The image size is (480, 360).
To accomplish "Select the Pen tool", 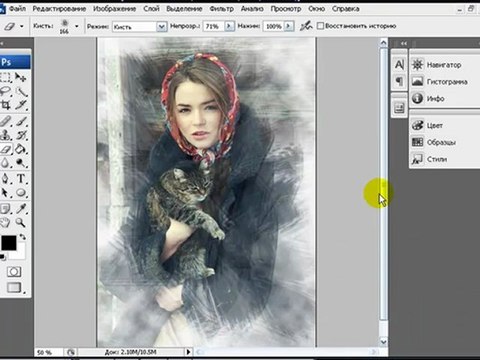I will tap(6, 179).
